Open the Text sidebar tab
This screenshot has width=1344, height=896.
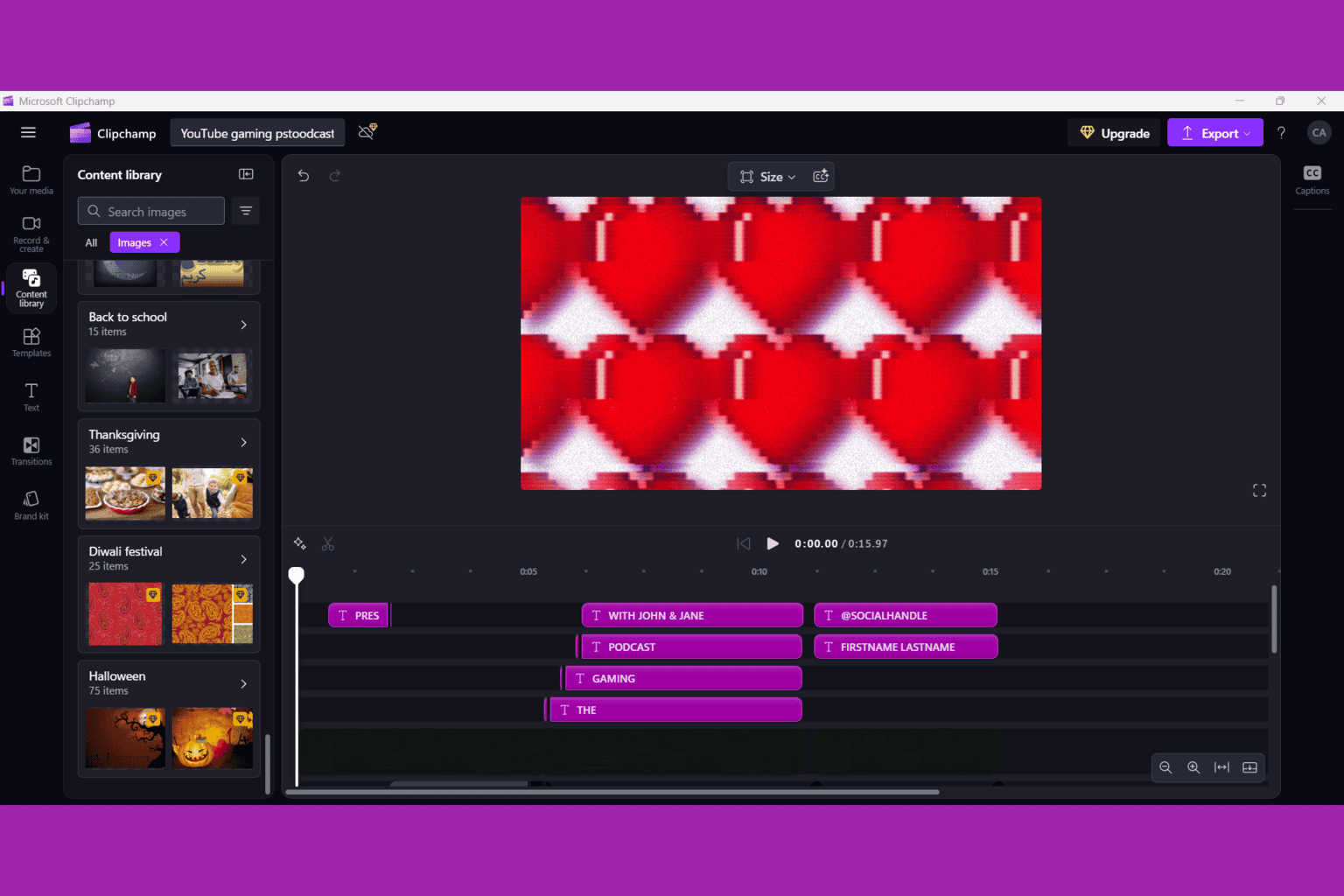31,396
